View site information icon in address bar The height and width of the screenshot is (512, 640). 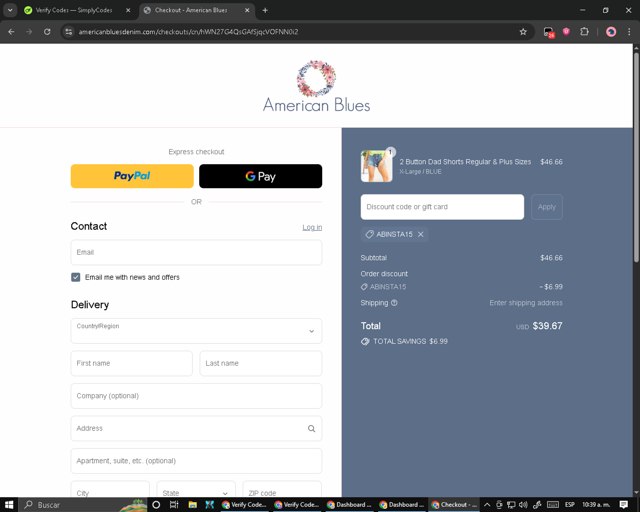tap(69, 32)
